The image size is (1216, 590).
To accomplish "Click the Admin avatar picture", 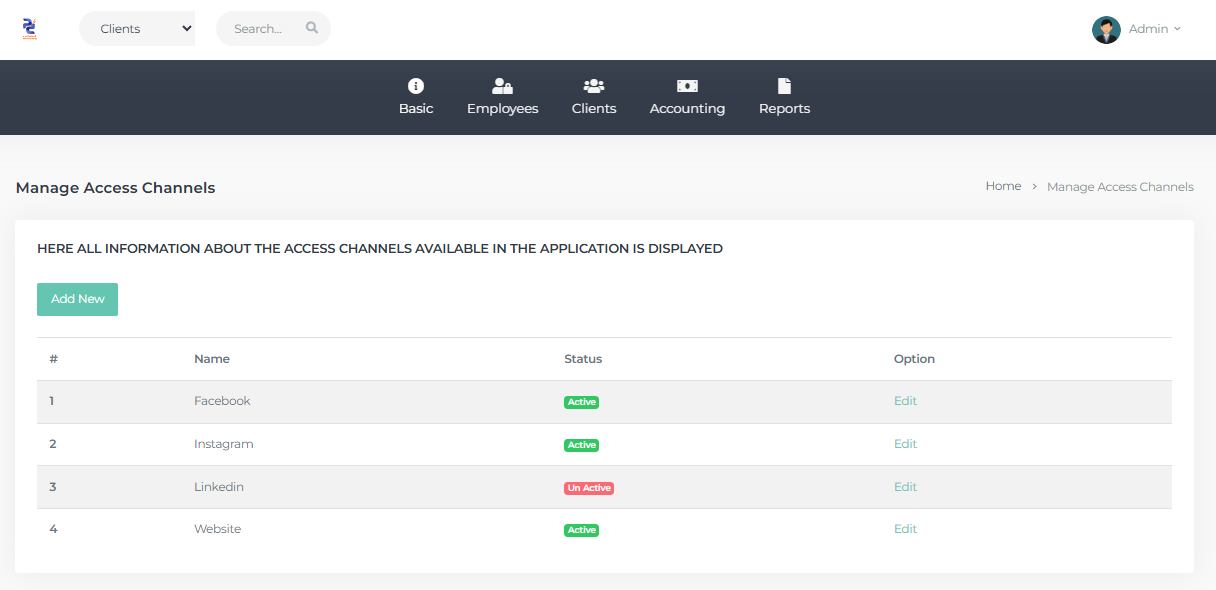I will [x=1106, y=29].
